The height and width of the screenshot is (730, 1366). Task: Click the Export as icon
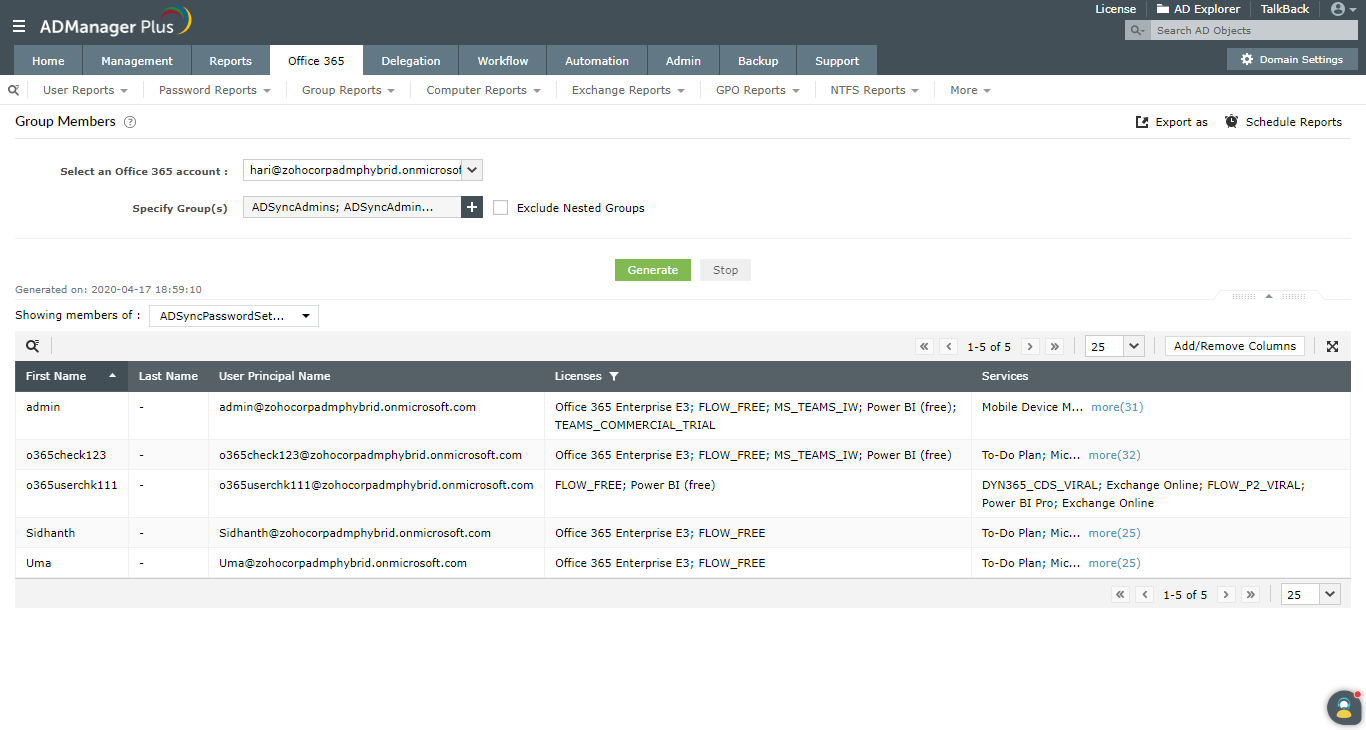click(x=1142, y=122)
